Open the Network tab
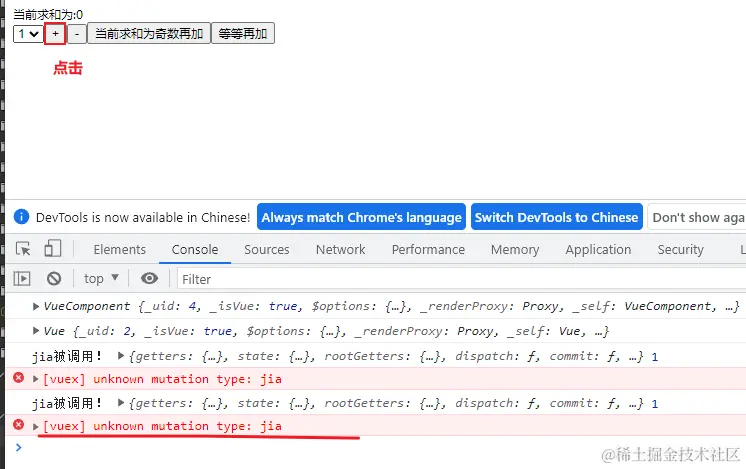This screenshot has height=469, width=746. pos(341,249)
